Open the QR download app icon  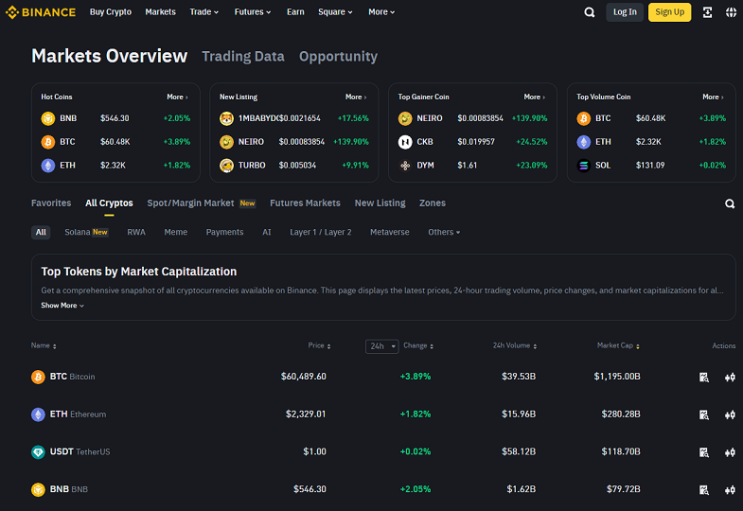click(x=707, y=12)
